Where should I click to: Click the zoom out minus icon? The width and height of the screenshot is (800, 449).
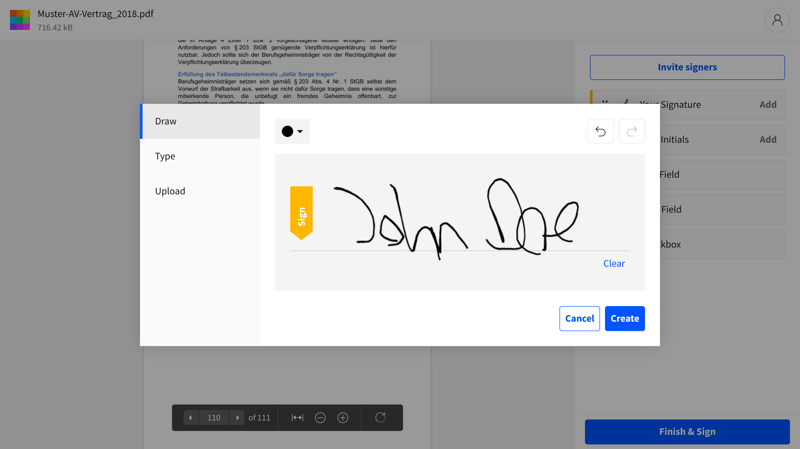point(320,417)
